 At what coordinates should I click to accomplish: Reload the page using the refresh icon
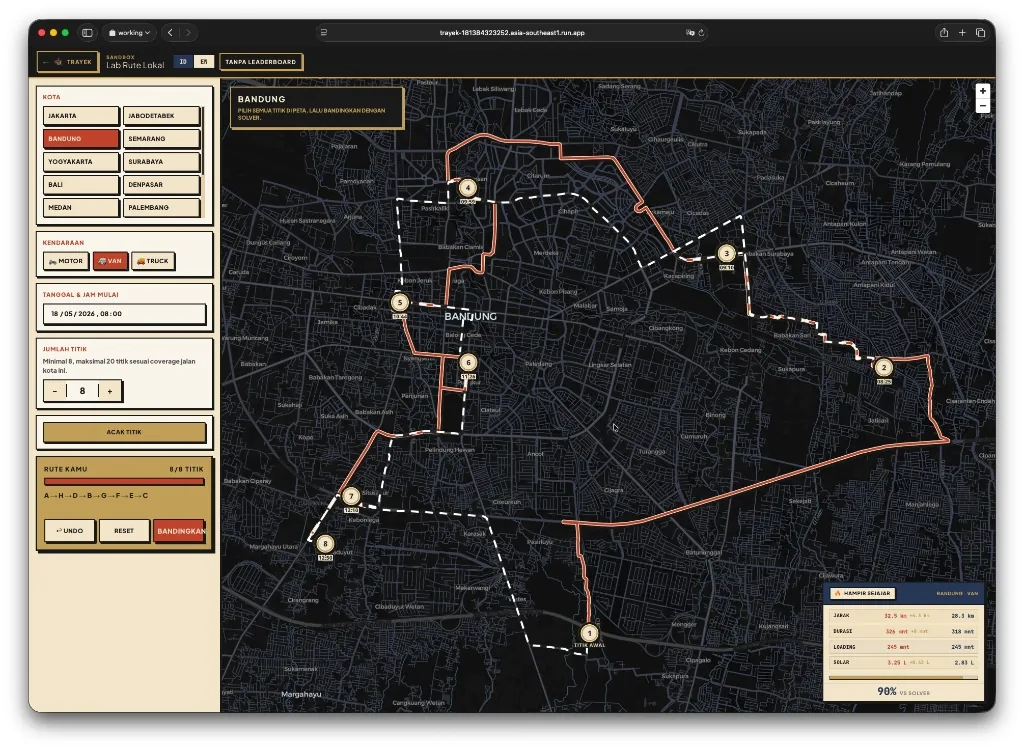coord(701,33)
